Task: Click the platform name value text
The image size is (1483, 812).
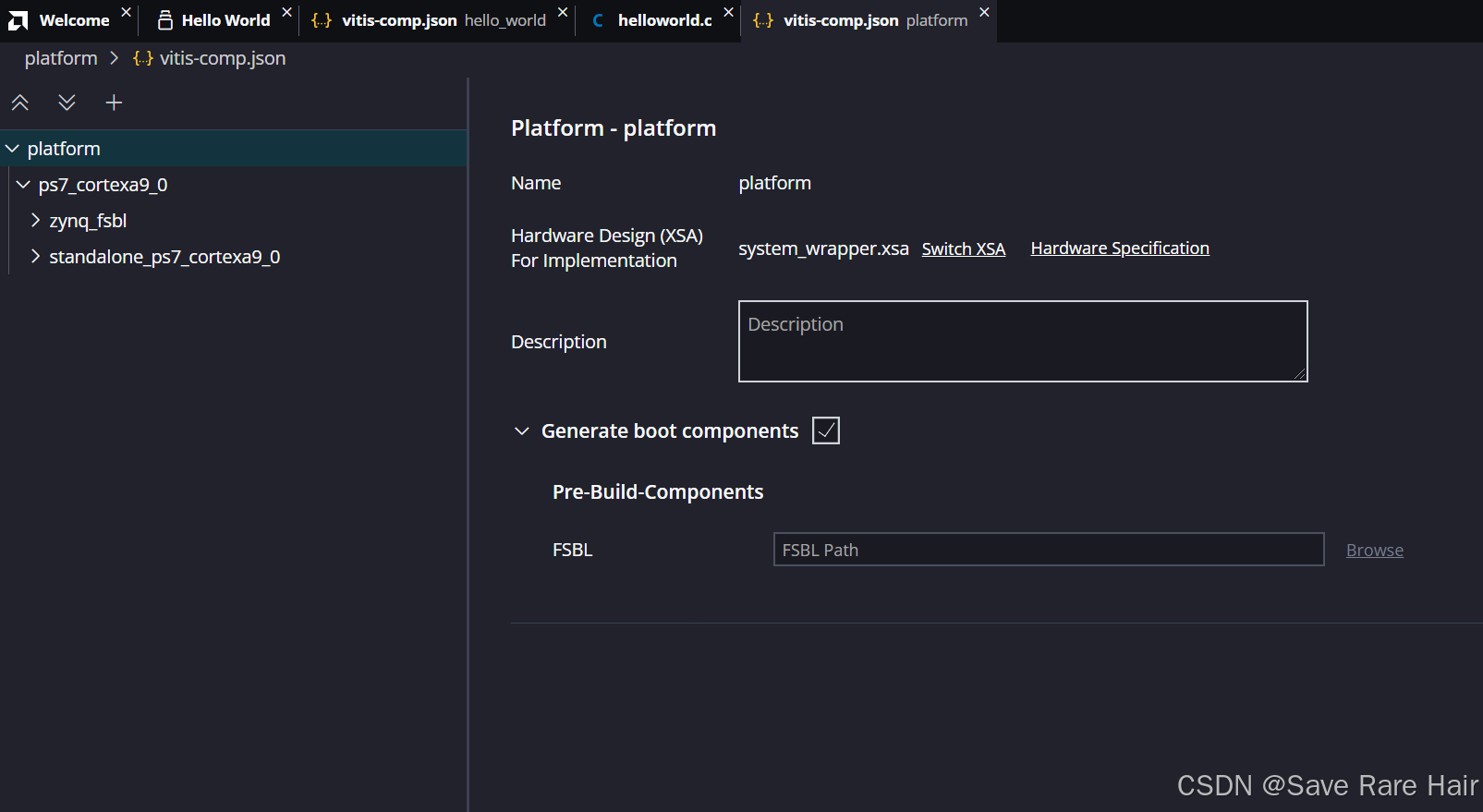Action: 774,183
